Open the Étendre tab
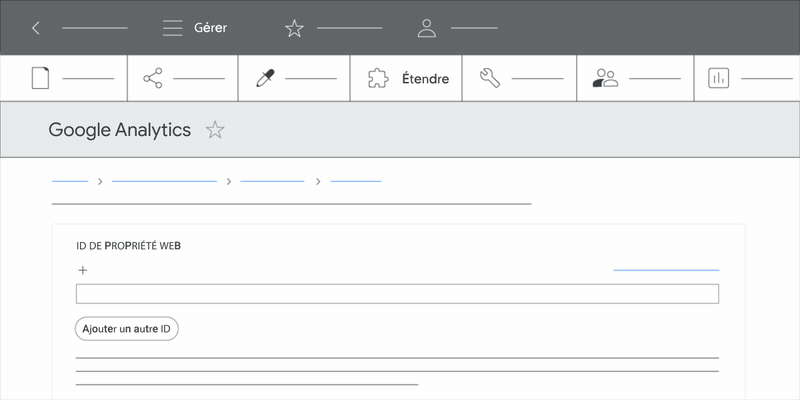This screenshot has width=800, height=400. point(426,79)
